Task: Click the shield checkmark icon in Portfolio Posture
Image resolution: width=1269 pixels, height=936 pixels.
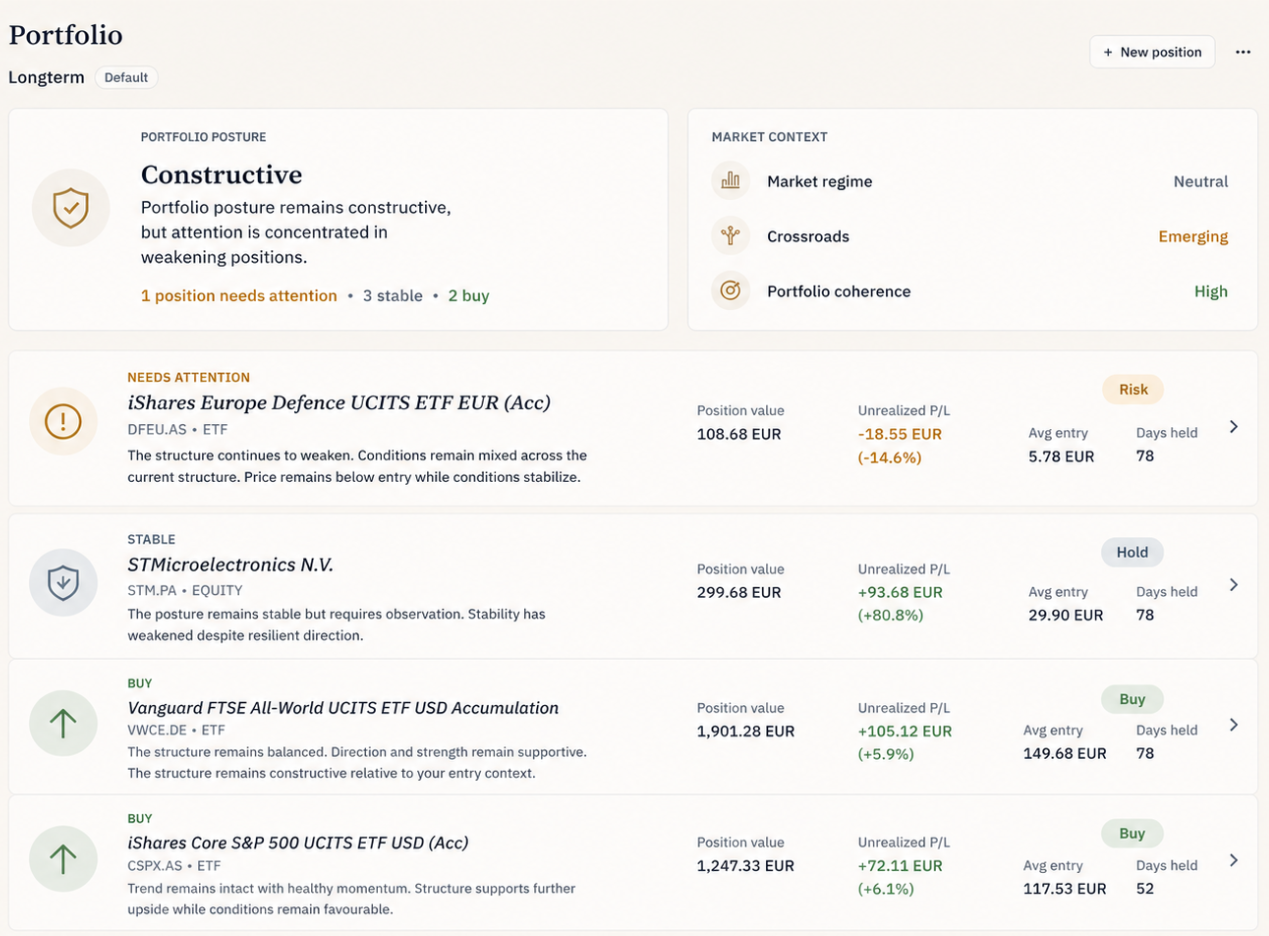Action: pos(70,208)
